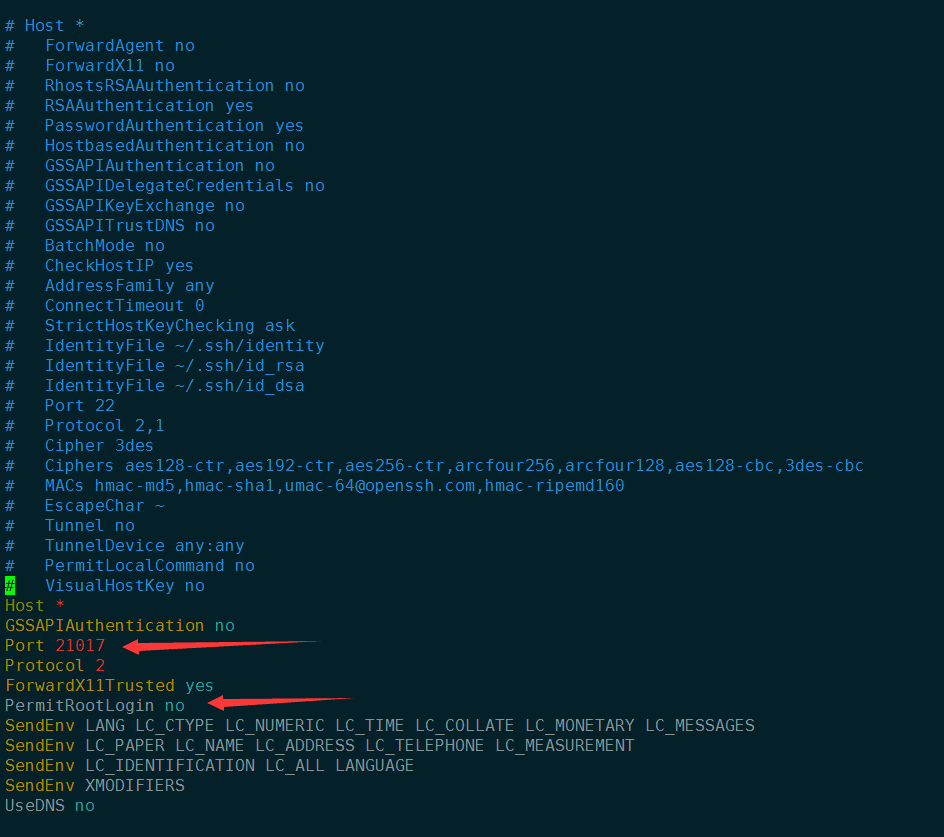Click the GSSAPIAuthentication setting line

120,626
